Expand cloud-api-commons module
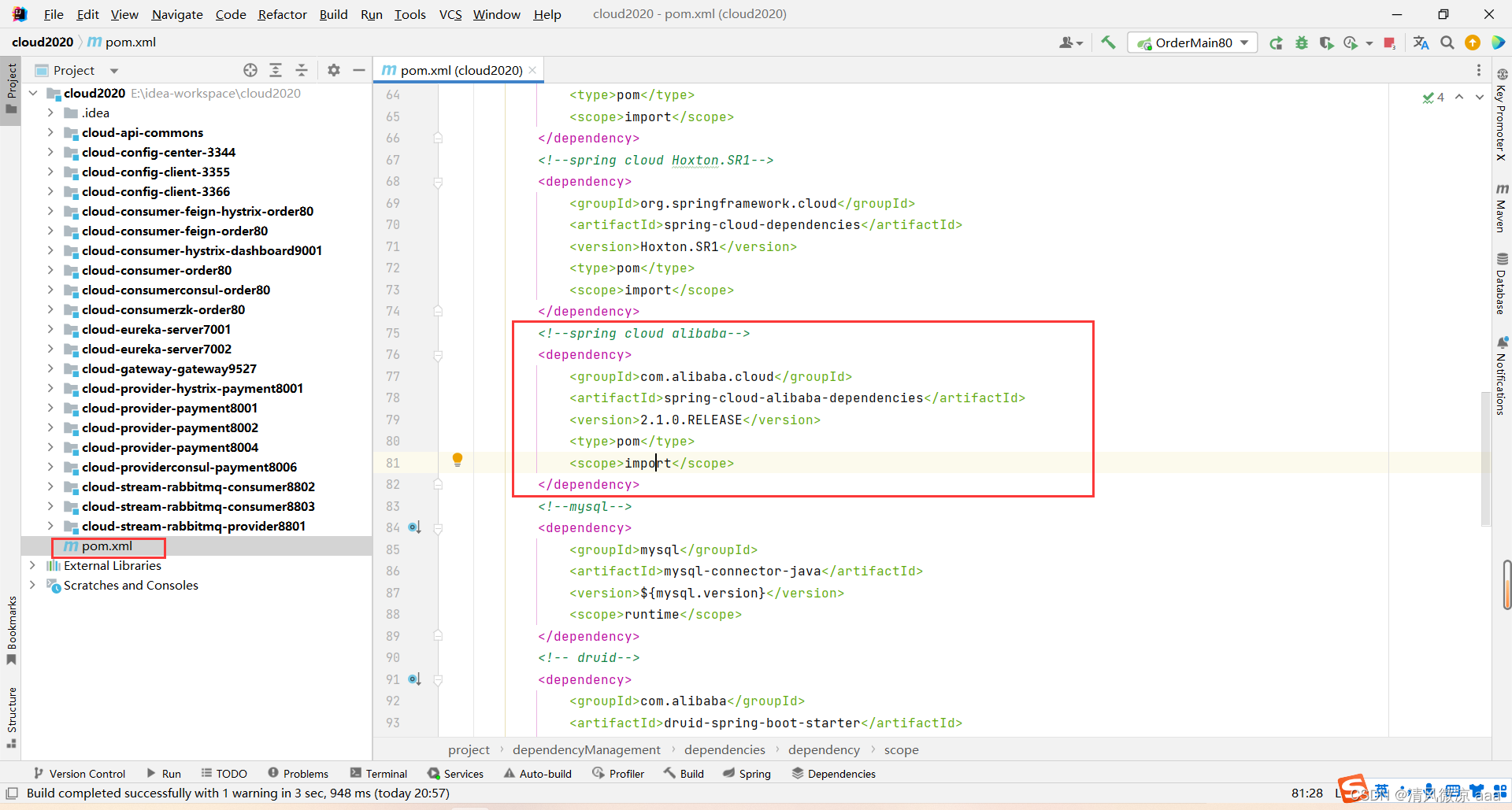This screenshot has width=1512, height=810. point(50,132)
